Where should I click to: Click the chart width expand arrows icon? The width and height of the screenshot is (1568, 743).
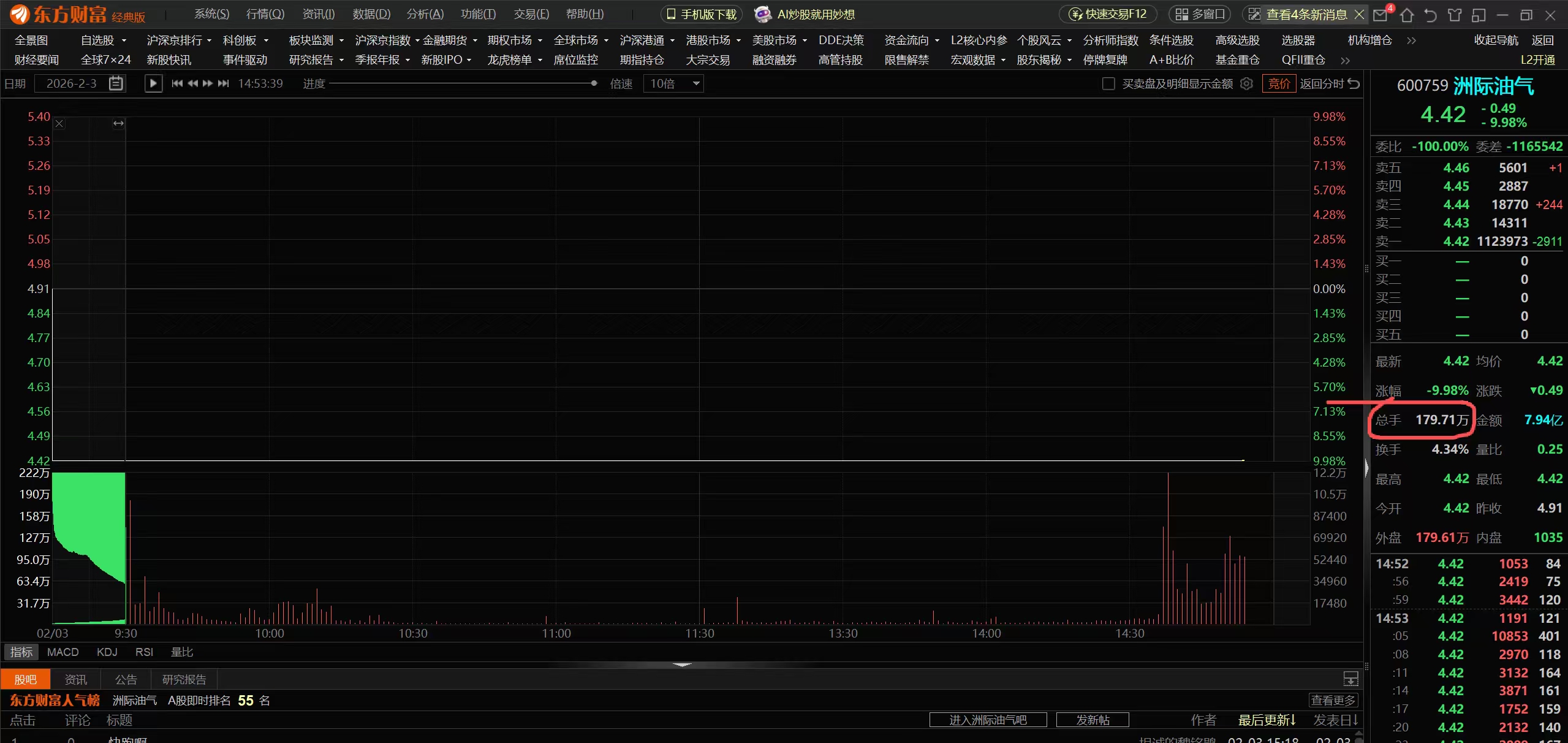click(118, 123)
